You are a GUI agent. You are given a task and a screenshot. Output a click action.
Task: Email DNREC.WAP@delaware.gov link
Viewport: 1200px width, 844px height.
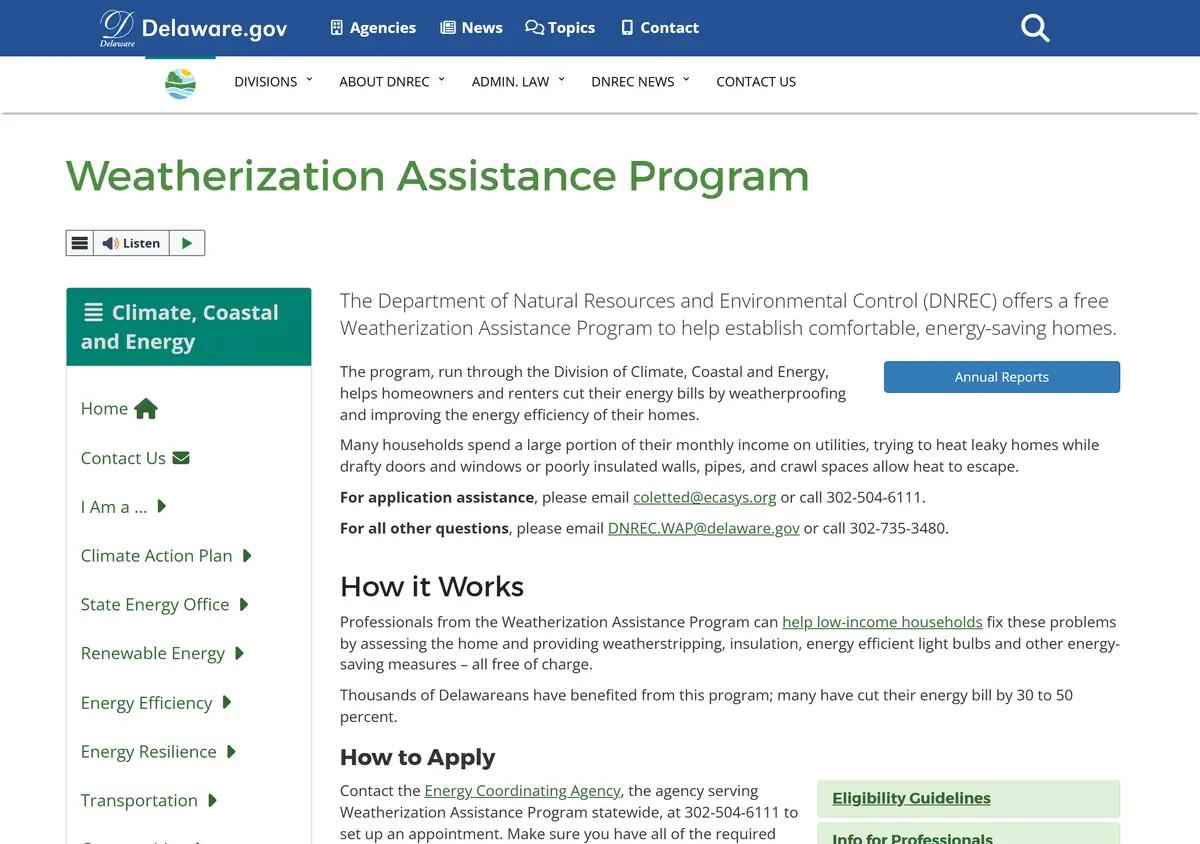[704, 528]
